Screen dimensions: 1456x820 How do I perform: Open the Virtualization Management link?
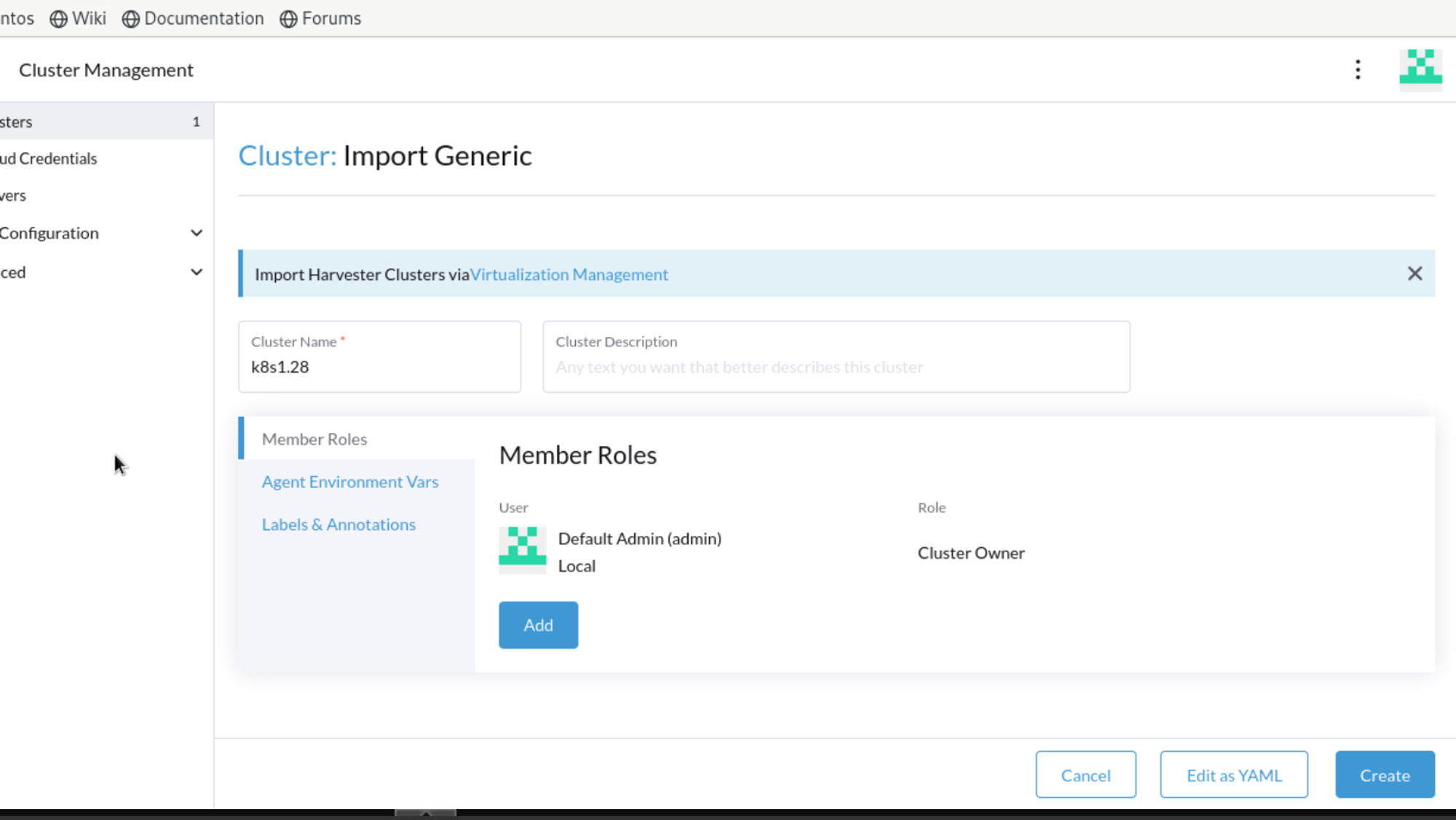pyautogui.click(x=569, y=275)
